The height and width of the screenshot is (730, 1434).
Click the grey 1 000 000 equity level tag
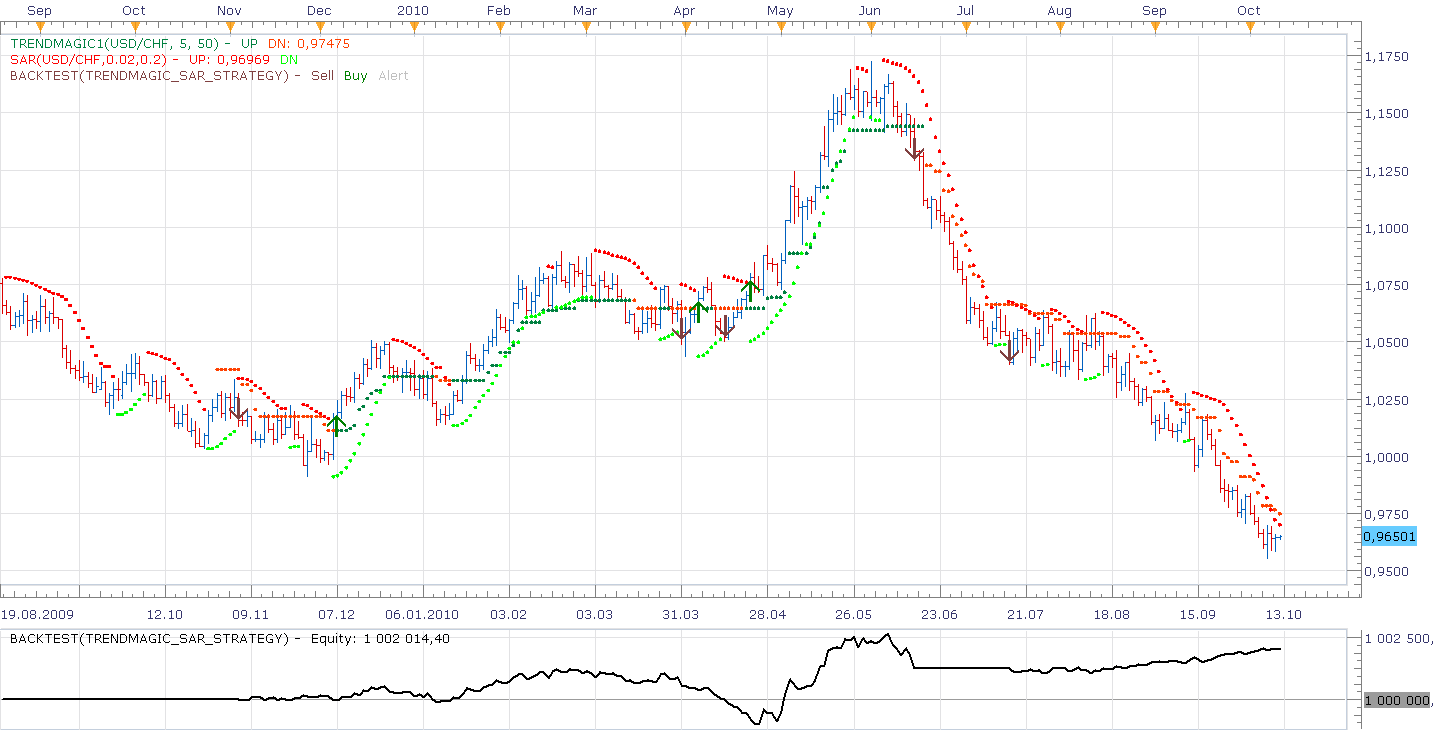1396,700
